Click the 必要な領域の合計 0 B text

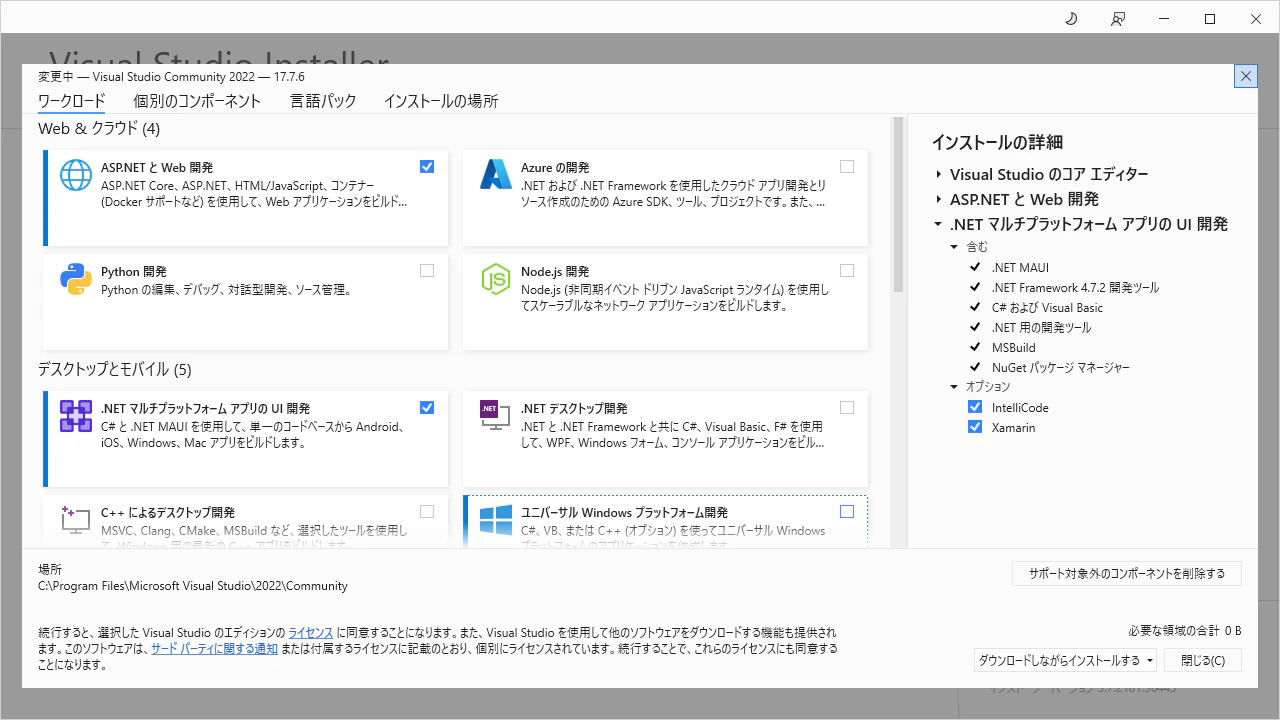coord(1185,630)
